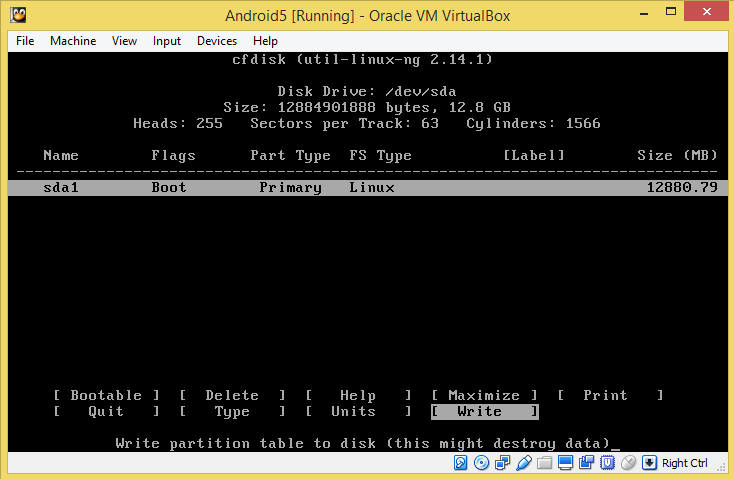734x479 pixels.
Task: Click the Right Ctrl host key label
Action: [x=684, y=463]
